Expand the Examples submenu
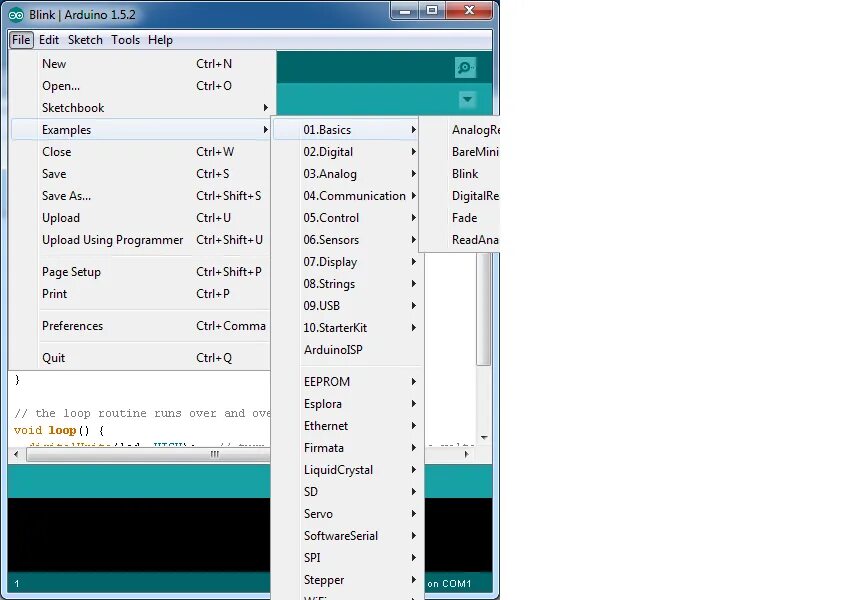The height and width of the screenshot is (600, 864). coord(141,130)
